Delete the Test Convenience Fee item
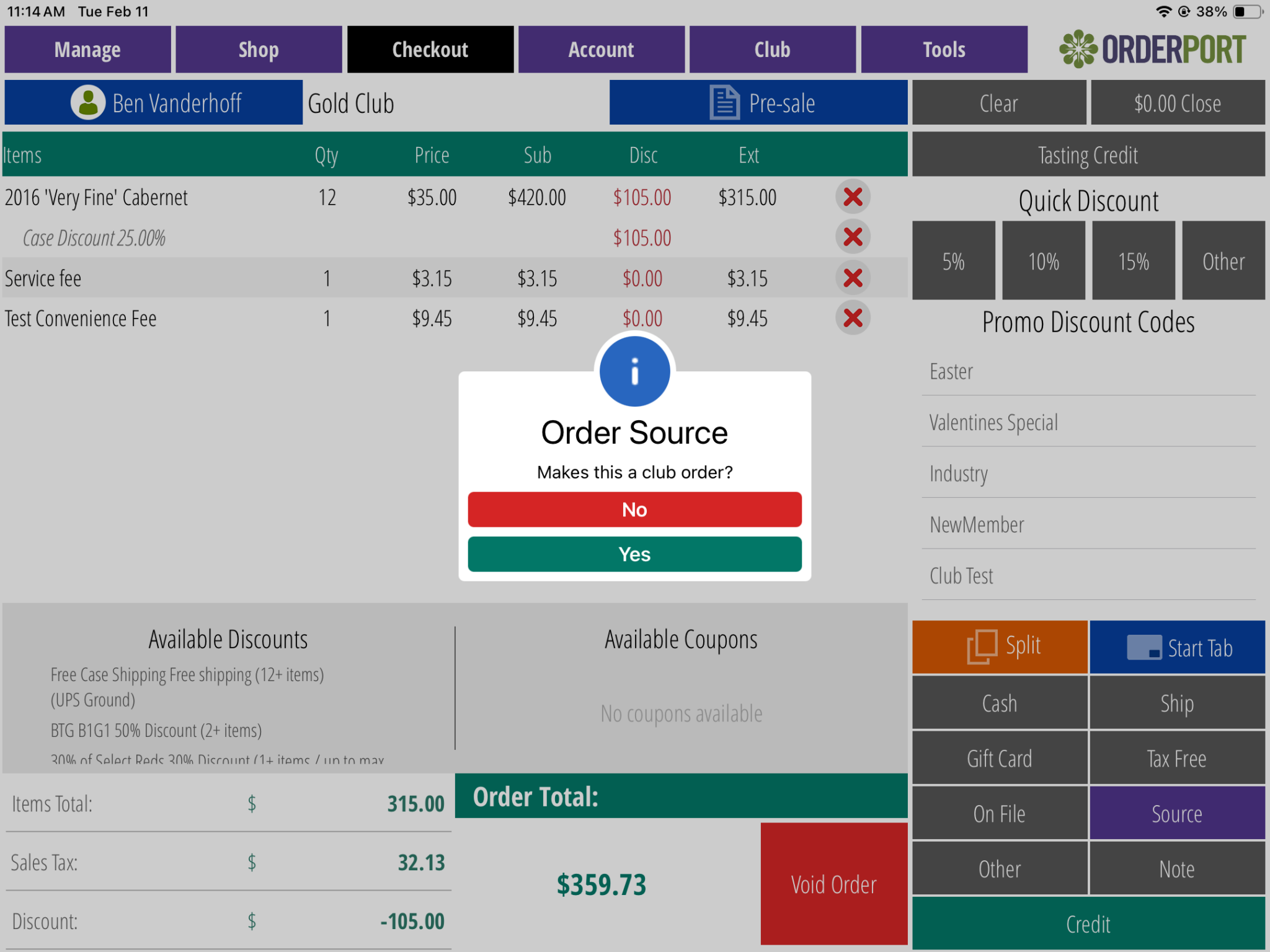1270x952 pixels. 852,318
